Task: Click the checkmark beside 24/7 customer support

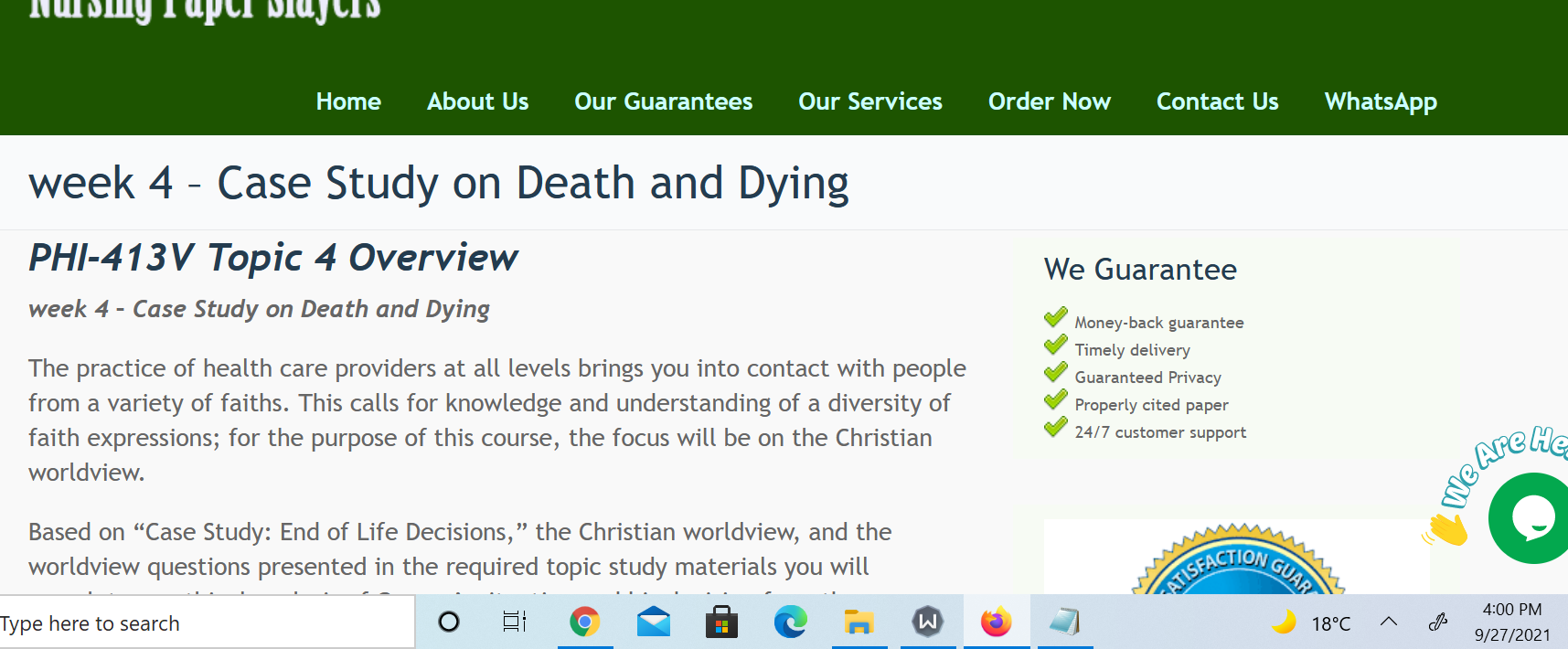Action: click(x=1056, y=428)
